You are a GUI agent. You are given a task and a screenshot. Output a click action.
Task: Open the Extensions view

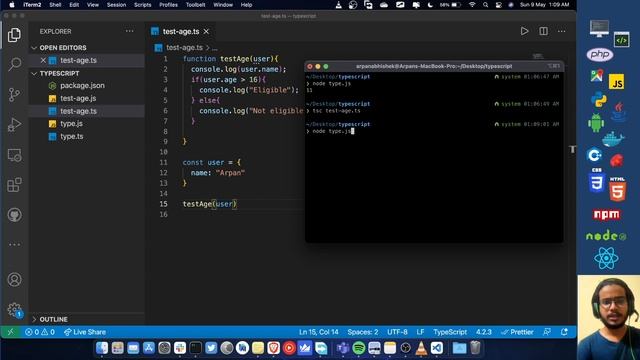pos(14,185)
